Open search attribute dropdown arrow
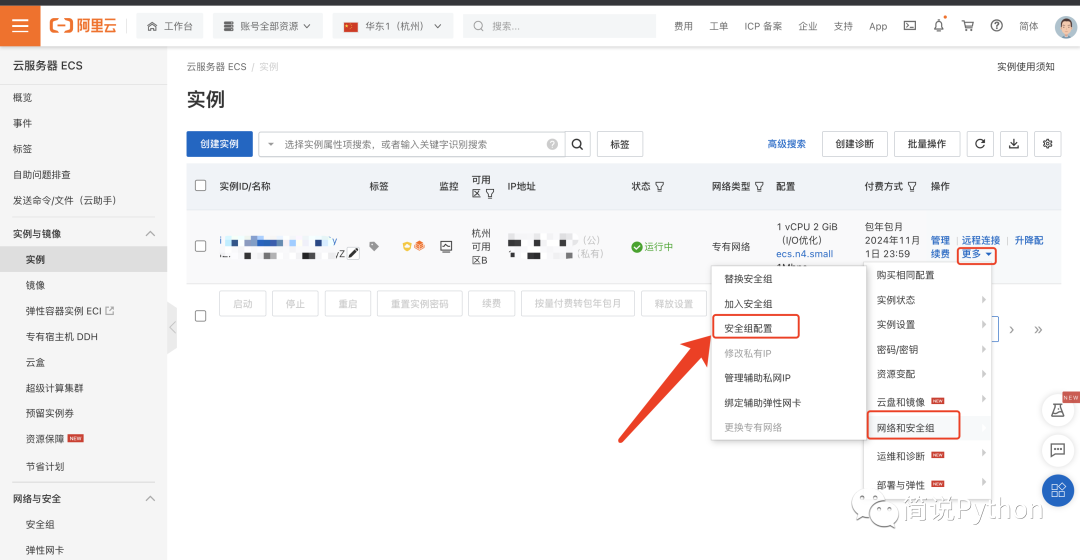This screenshot has width=1080, height=560. 271,144
